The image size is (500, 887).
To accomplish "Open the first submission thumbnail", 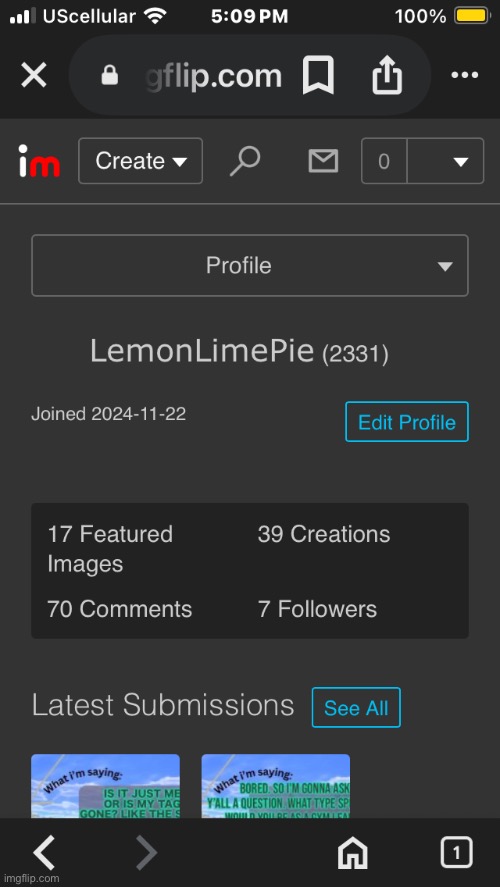I will coord(105,786).
